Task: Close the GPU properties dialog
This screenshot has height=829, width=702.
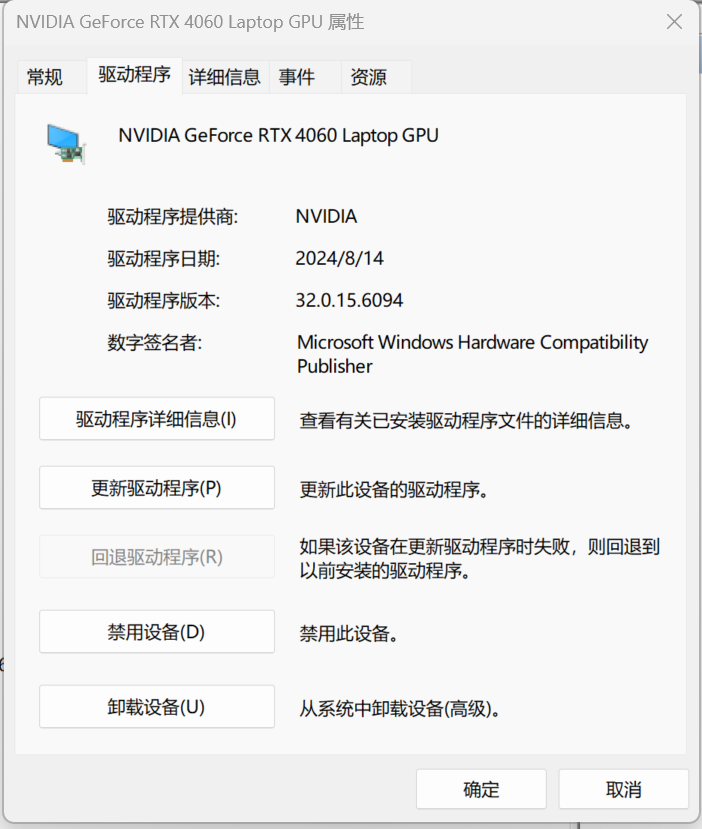Action: pyautogui.click(x=675, y=22)
